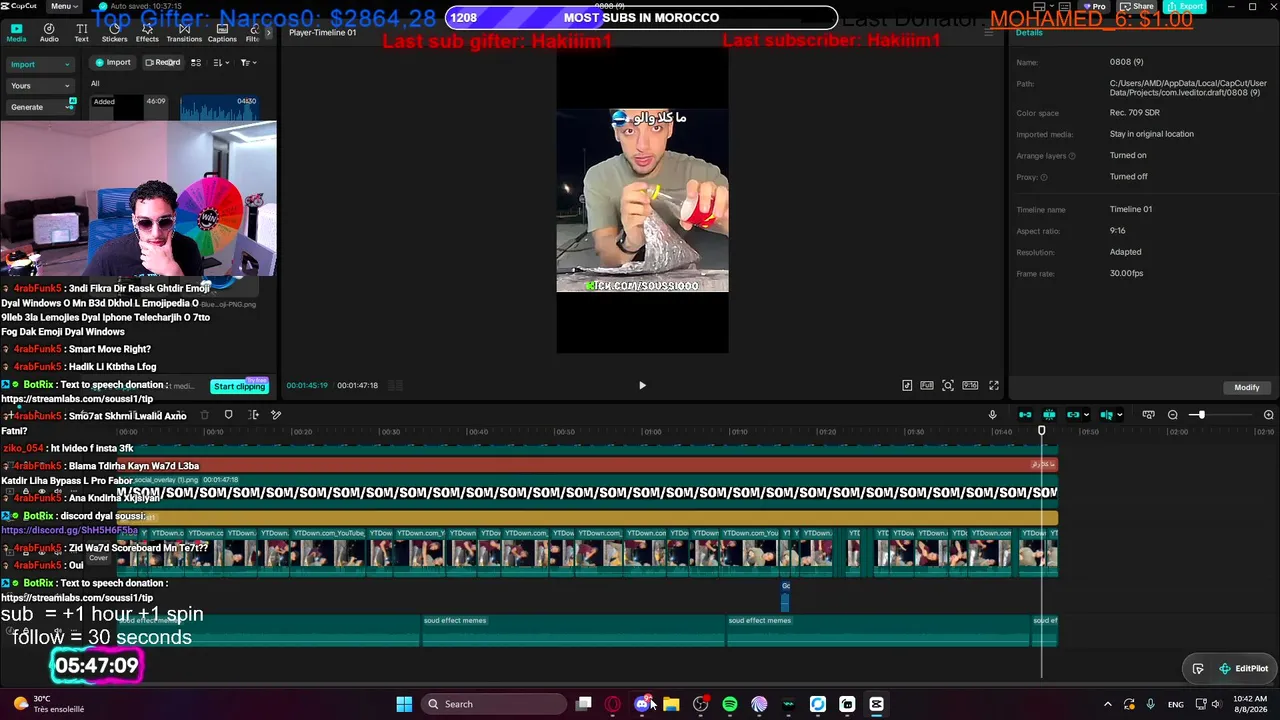This screenshot has width=1280, height=720.
Task: Expand the Yours section dropdown
Action: [40, 86]
